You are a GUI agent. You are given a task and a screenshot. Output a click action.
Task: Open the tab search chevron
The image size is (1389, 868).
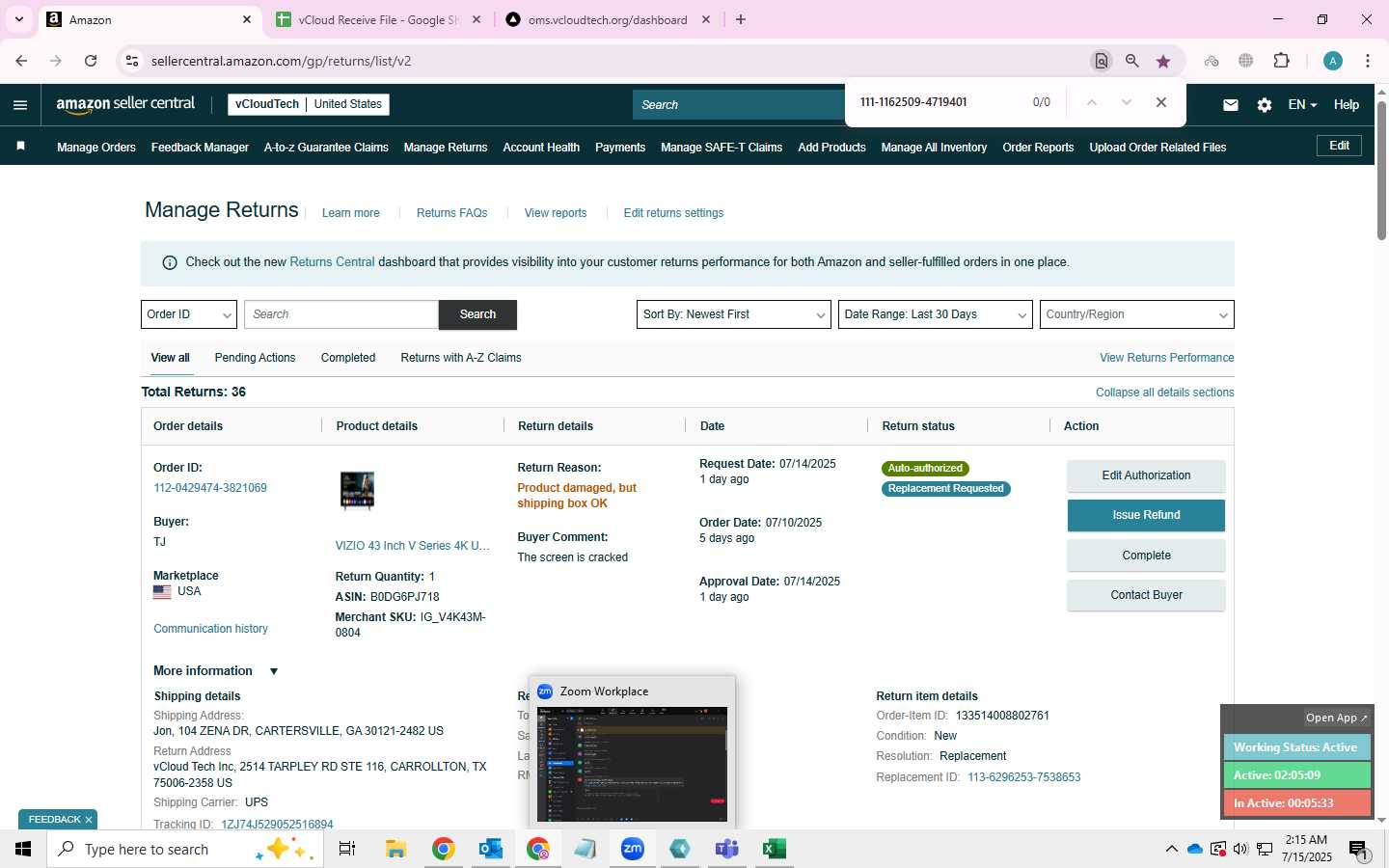tap(18, 19)
